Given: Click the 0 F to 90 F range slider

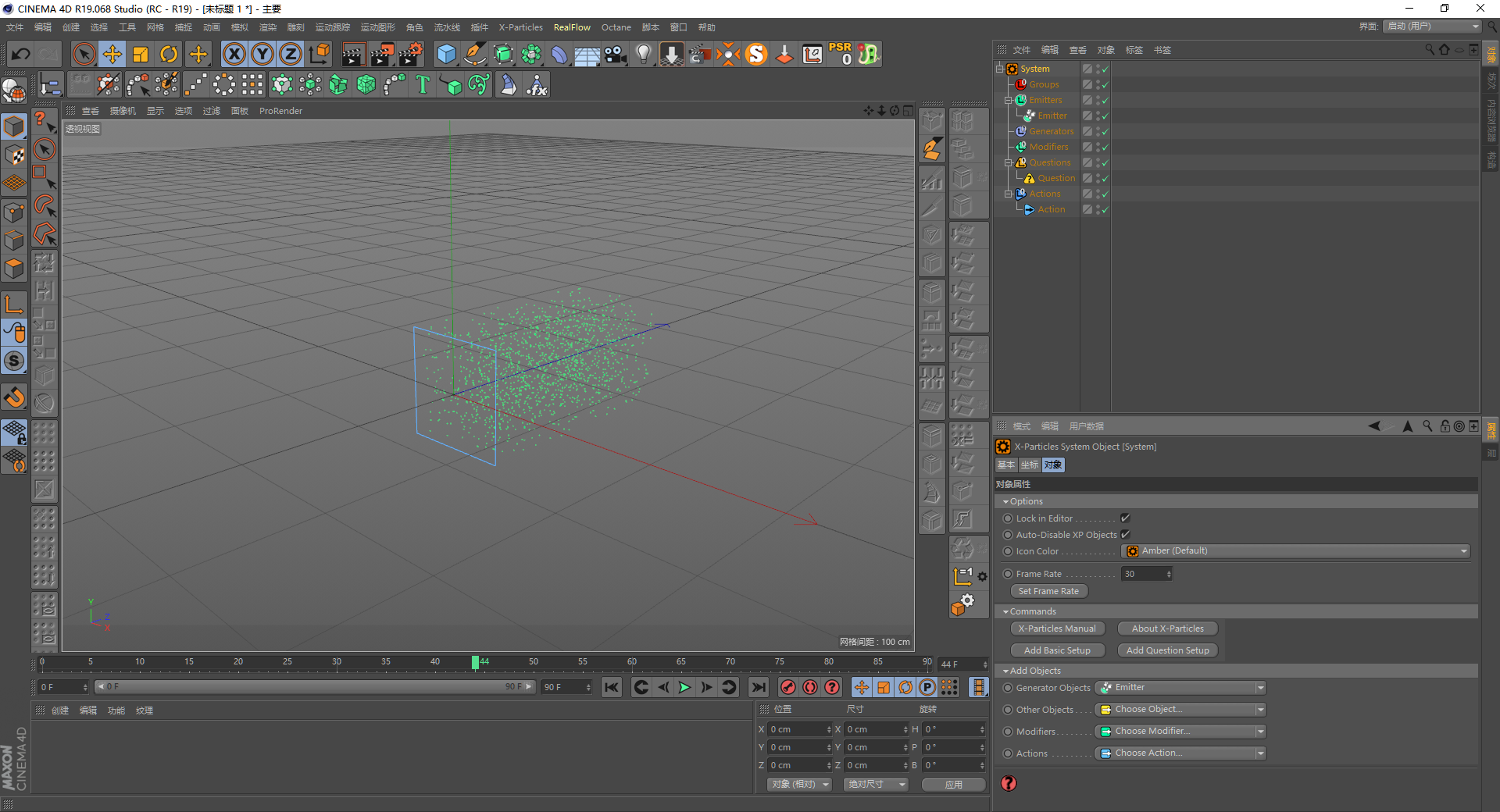Looking at the screenshot, I should coord(315,687).
